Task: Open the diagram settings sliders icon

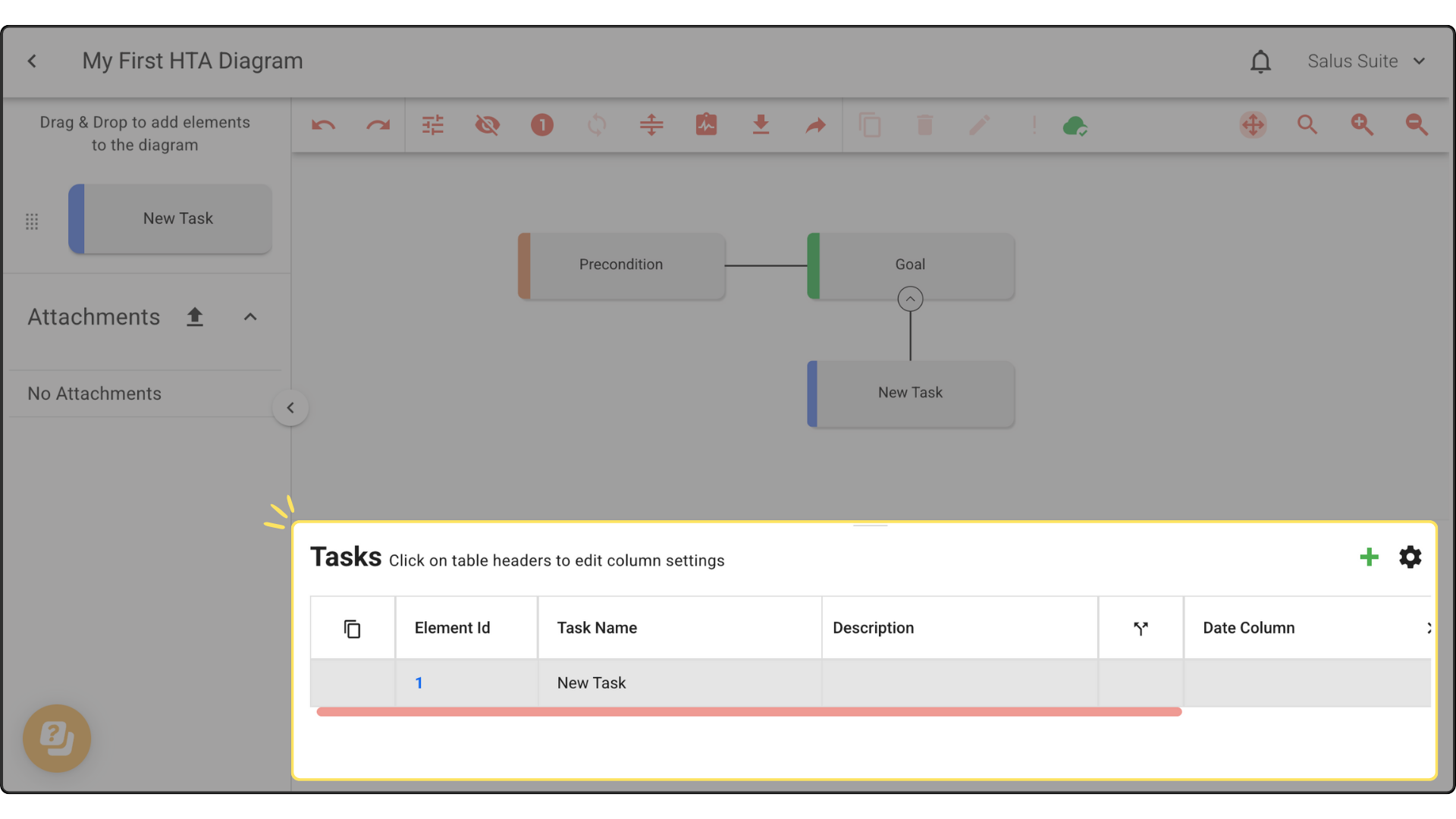Action: [x=432, y=125]
